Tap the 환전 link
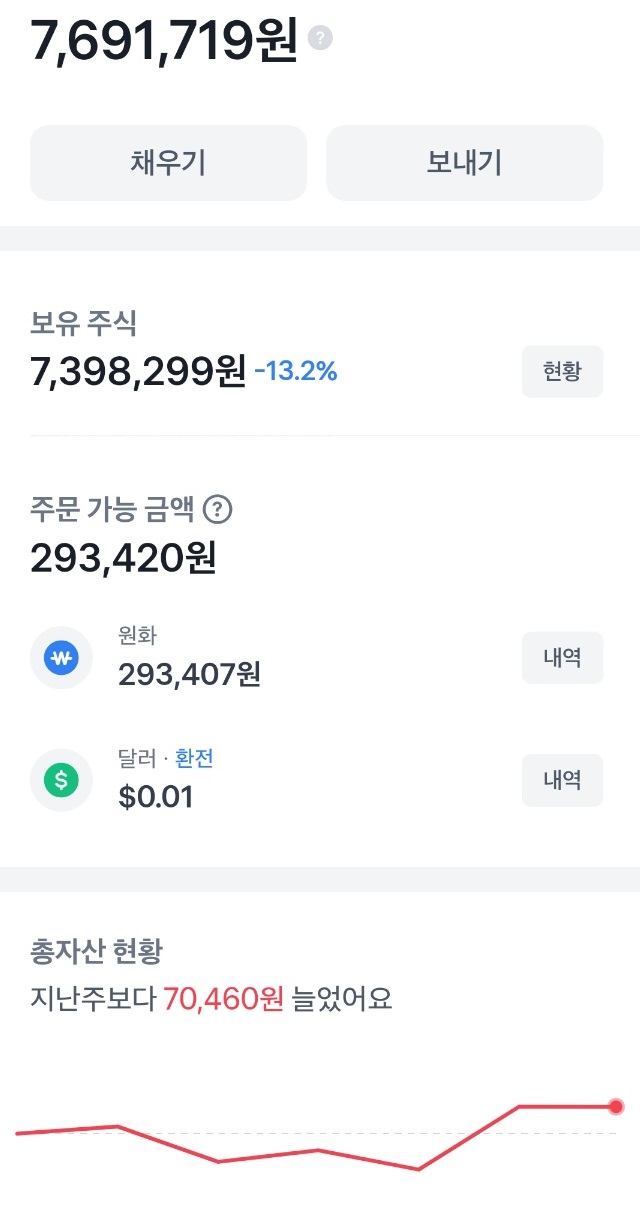 tap(194, 759)
